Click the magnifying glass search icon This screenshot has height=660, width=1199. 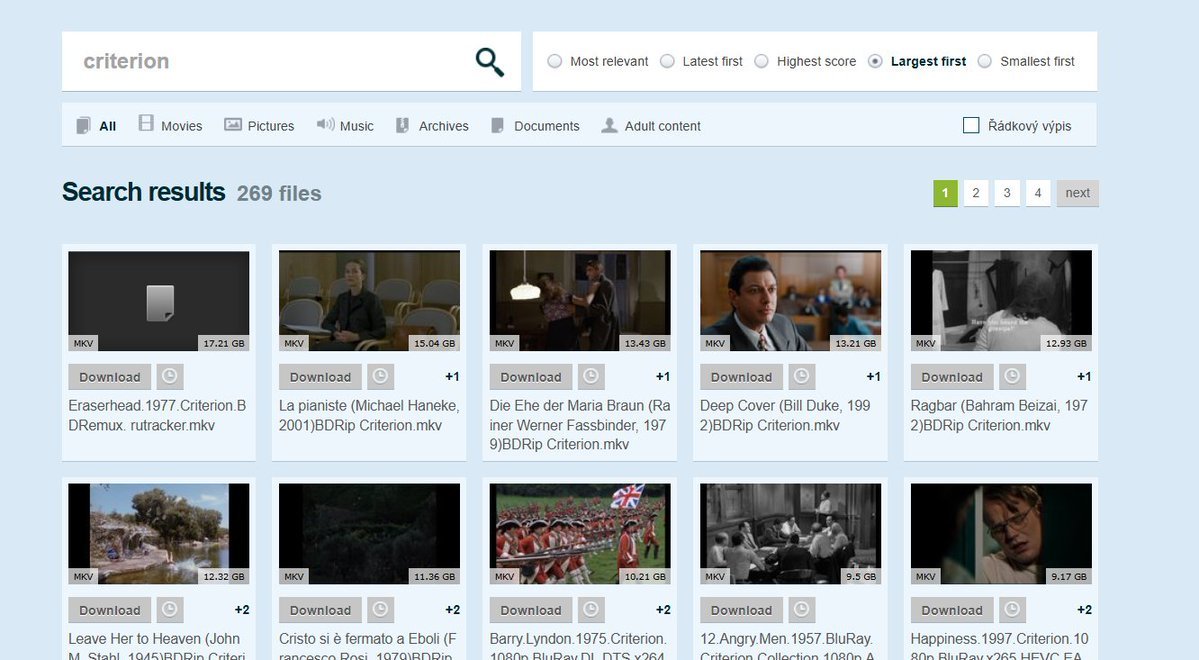[x=489, y=62]
